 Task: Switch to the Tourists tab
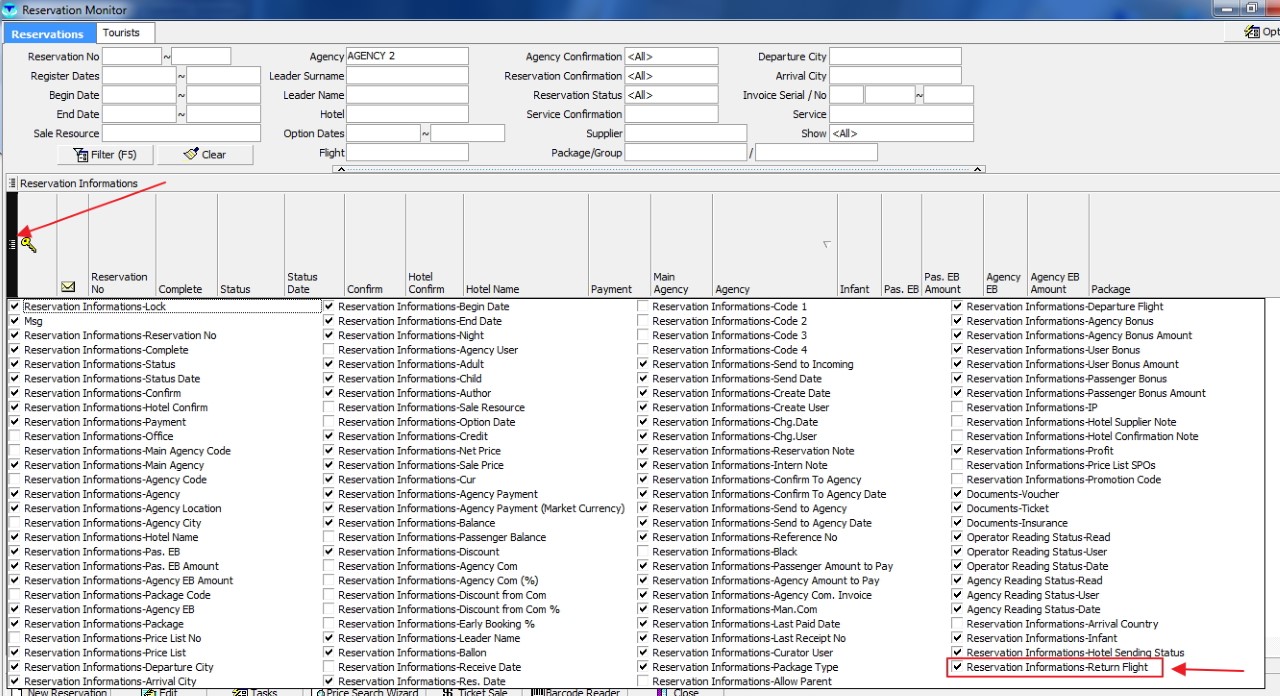(121, 33)
